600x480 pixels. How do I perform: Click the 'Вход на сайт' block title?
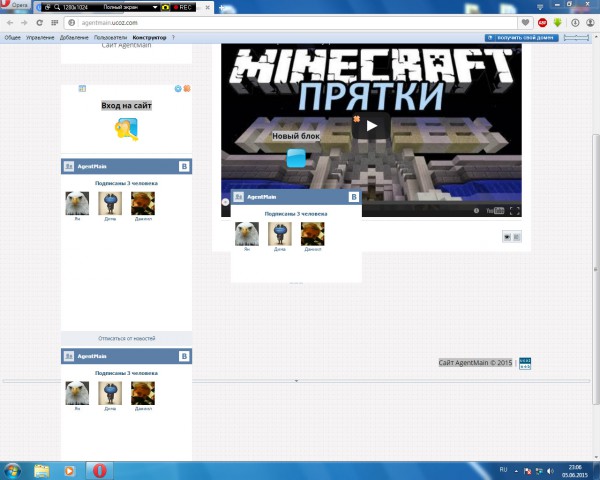126,106
